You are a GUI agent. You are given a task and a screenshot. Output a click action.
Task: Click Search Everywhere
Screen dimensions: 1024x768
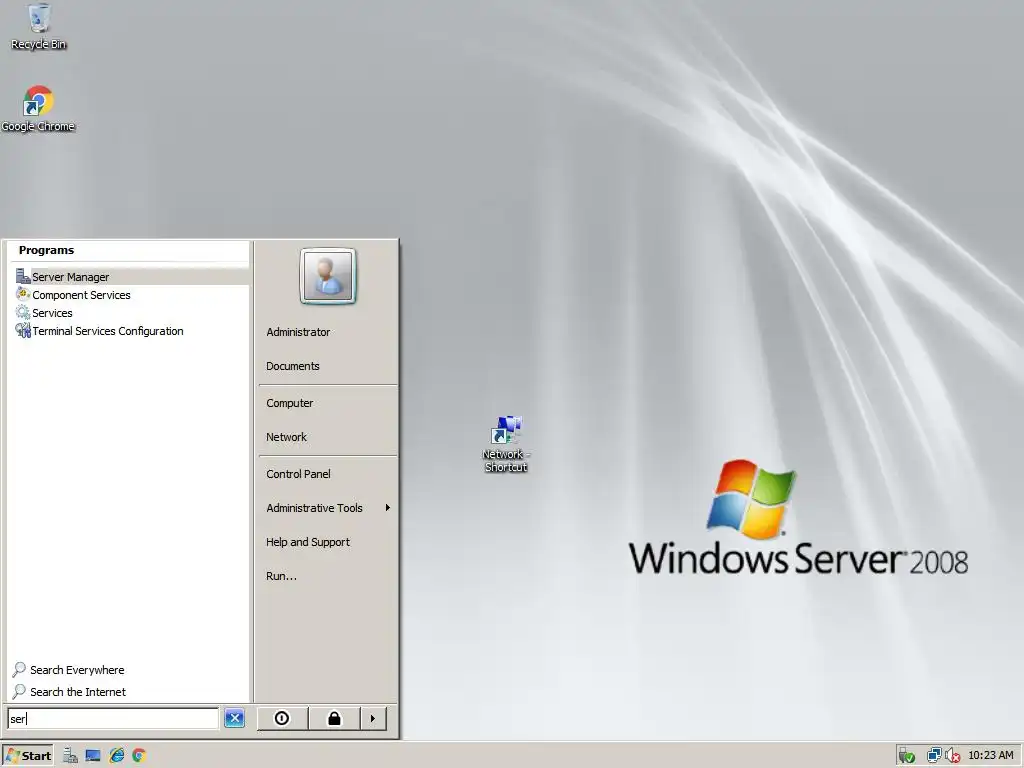pos(68,670)
